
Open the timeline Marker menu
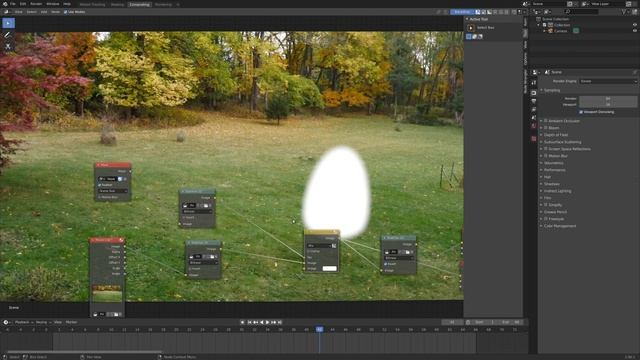71,322
